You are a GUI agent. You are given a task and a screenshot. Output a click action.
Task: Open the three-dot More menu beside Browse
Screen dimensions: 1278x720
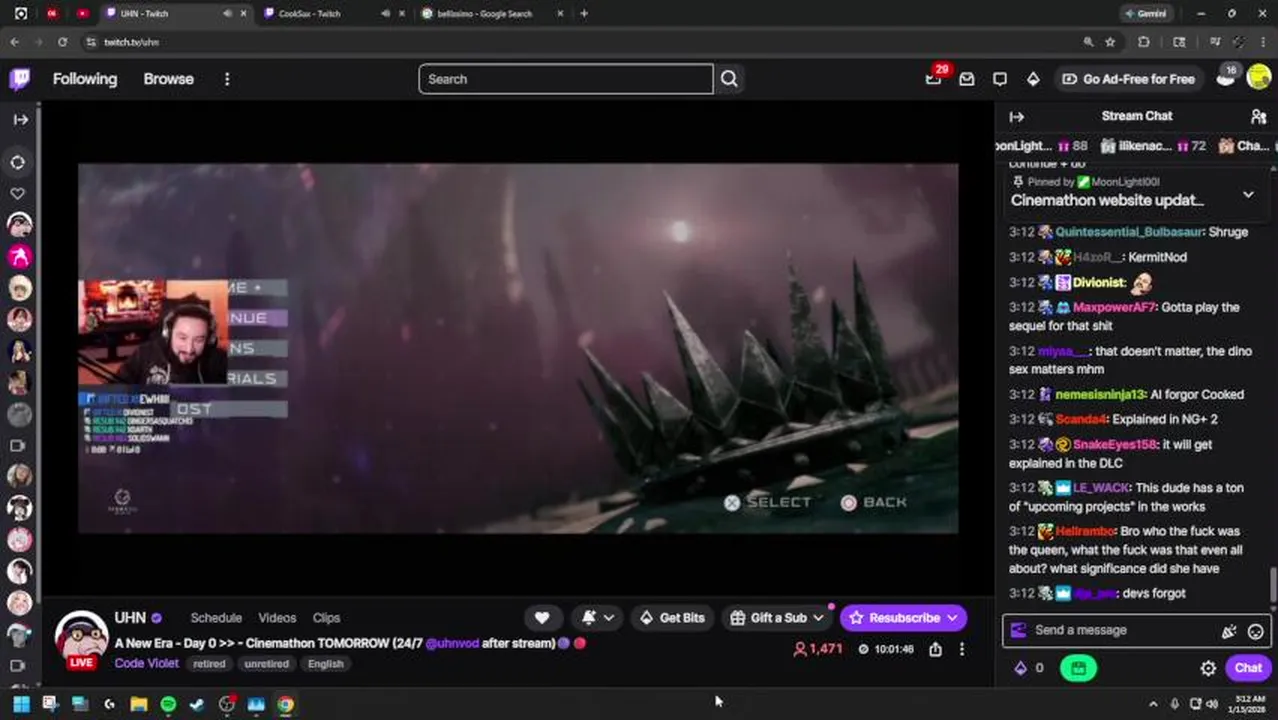pos(227,79)
